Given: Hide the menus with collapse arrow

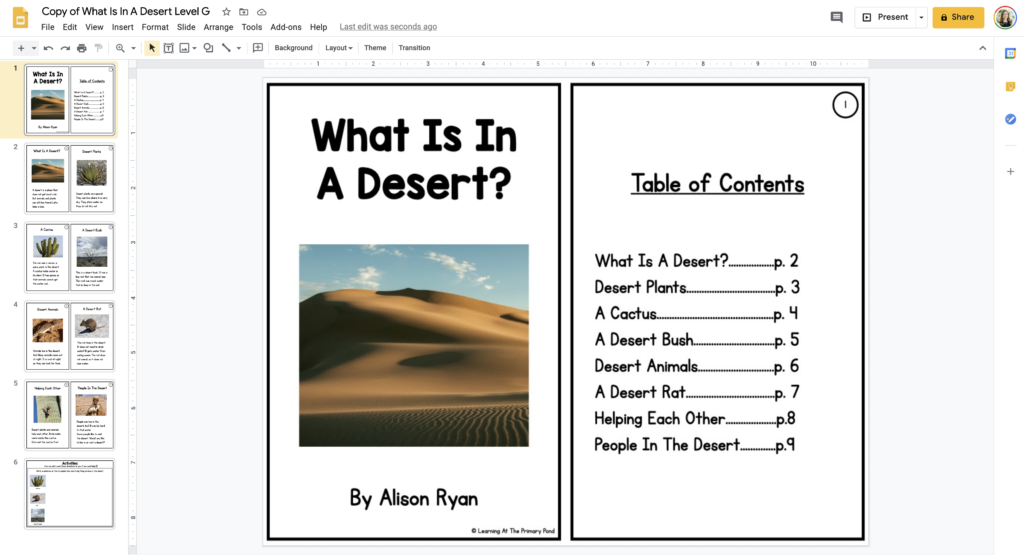Looking at the screenshot, I should pos(983,48).
